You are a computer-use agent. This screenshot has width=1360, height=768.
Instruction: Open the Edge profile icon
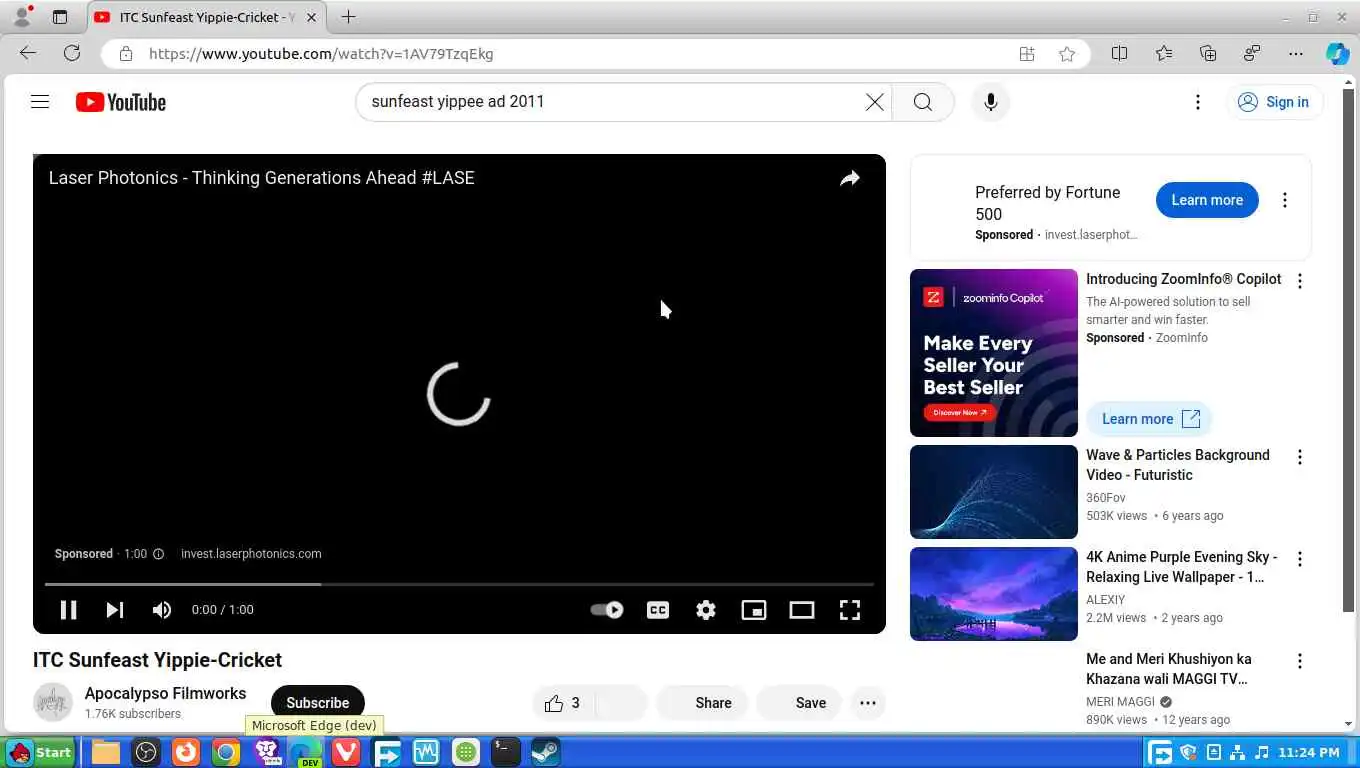click(22, 17)
